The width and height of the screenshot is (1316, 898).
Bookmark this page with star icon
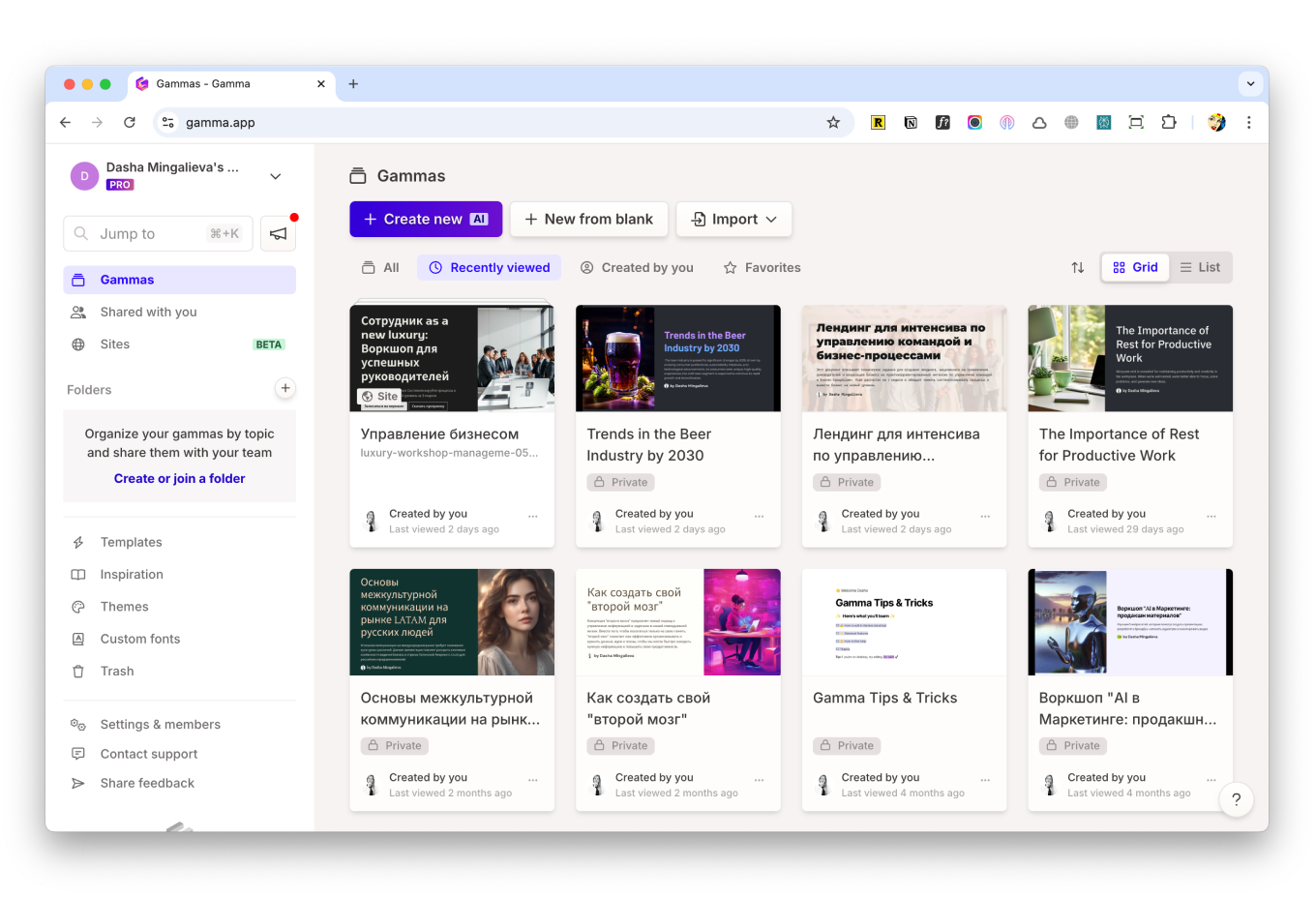click(833, 123)
